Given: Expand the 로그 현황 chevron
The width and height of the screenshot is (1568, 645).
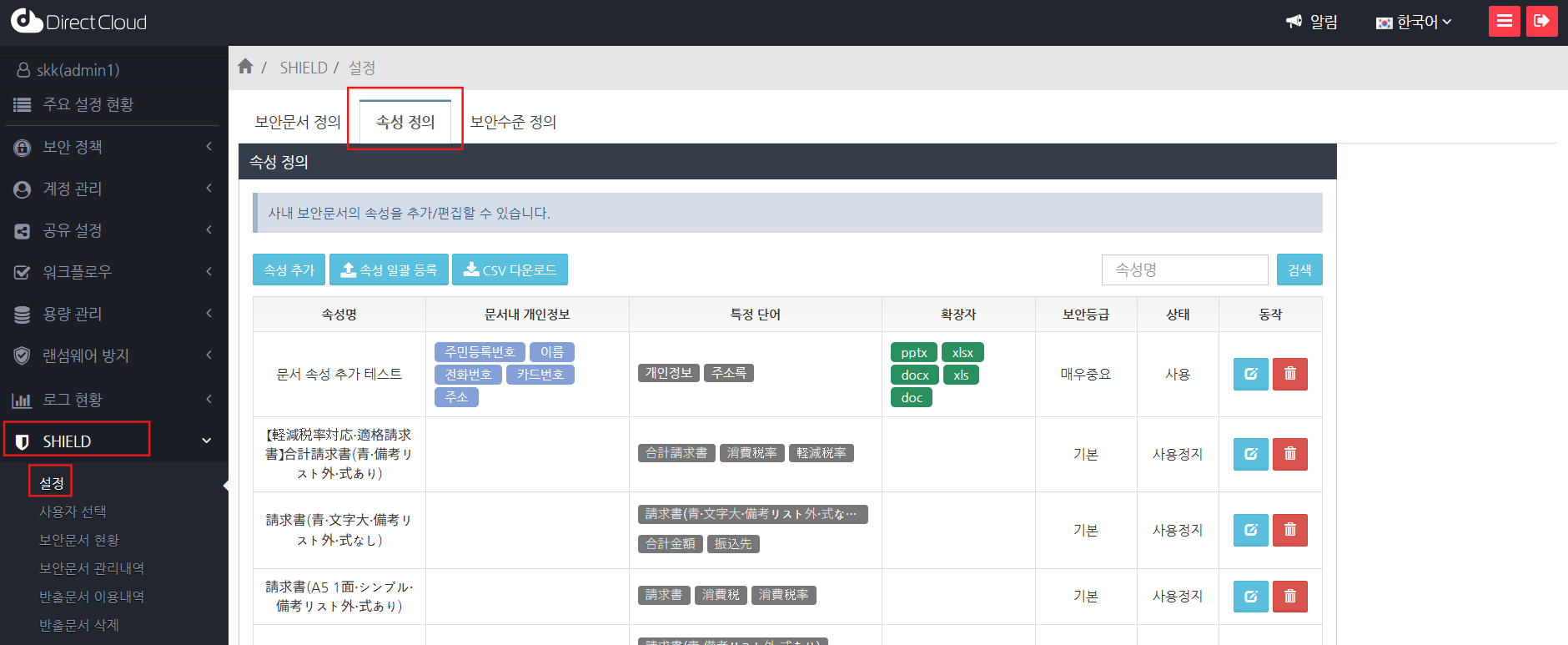Looking at the screenshot, I should [209, 400].
